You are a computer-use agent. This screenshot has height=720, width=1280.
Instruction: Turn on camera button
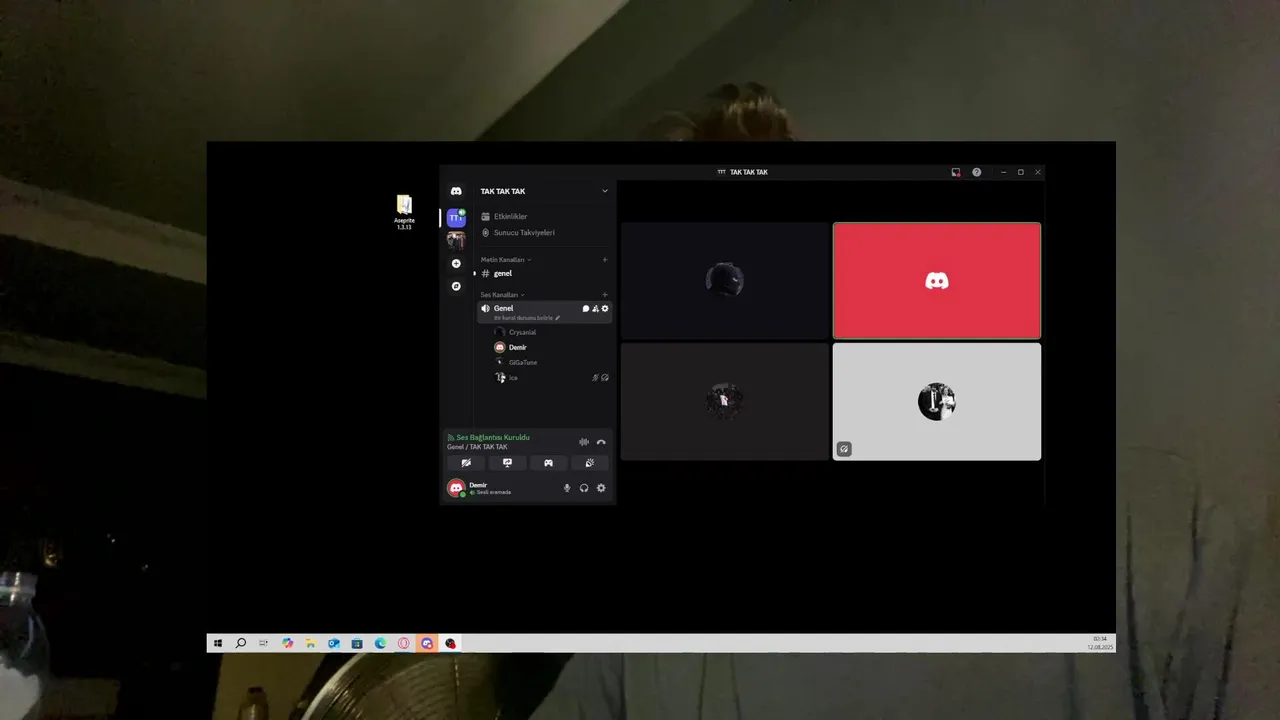466,463
